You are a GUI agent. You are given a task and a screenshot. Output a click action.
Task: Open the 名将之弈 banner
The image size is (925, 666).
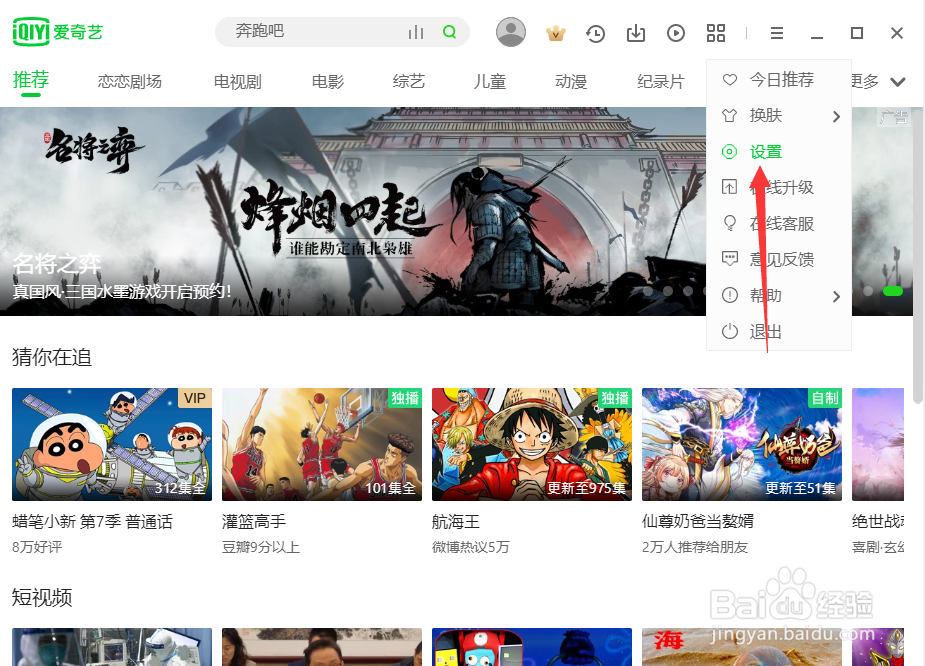(353, 211)
